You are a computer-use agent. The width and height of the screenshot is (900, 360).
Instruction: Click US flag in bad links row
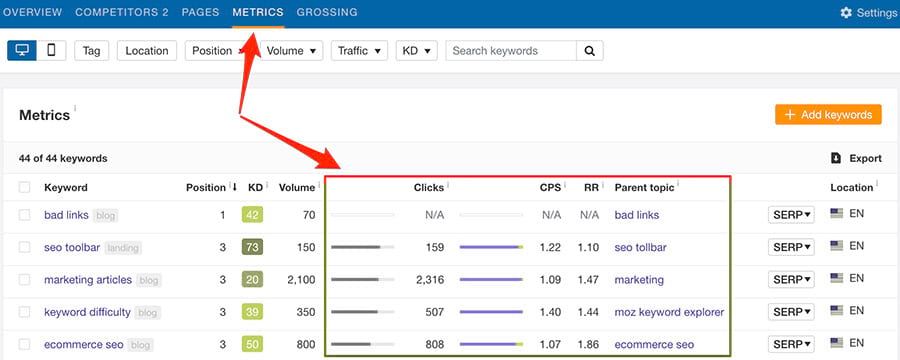836,214
